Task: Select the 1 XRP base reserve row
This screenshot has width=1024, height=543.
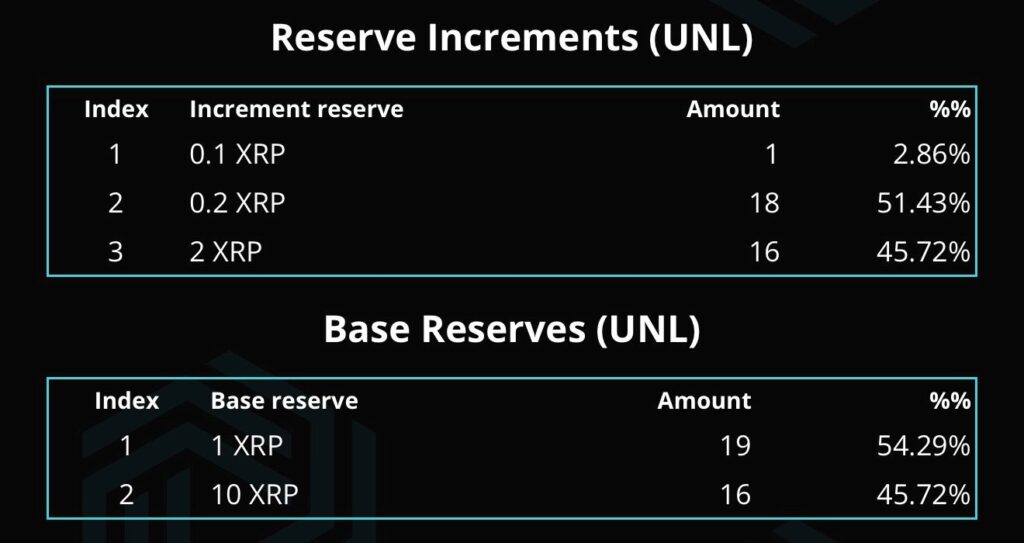Action: tap(512, 446)
